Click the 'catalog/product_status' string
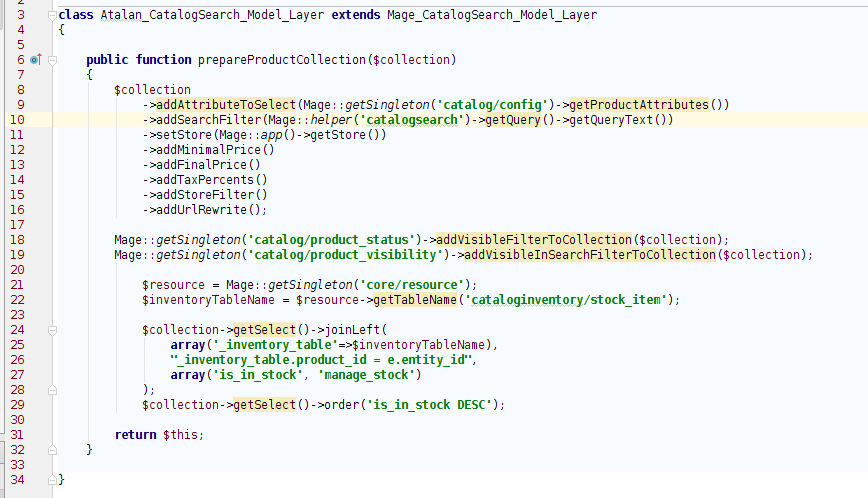This screenshot has height=498, width=868. click(x=331, y=240)
